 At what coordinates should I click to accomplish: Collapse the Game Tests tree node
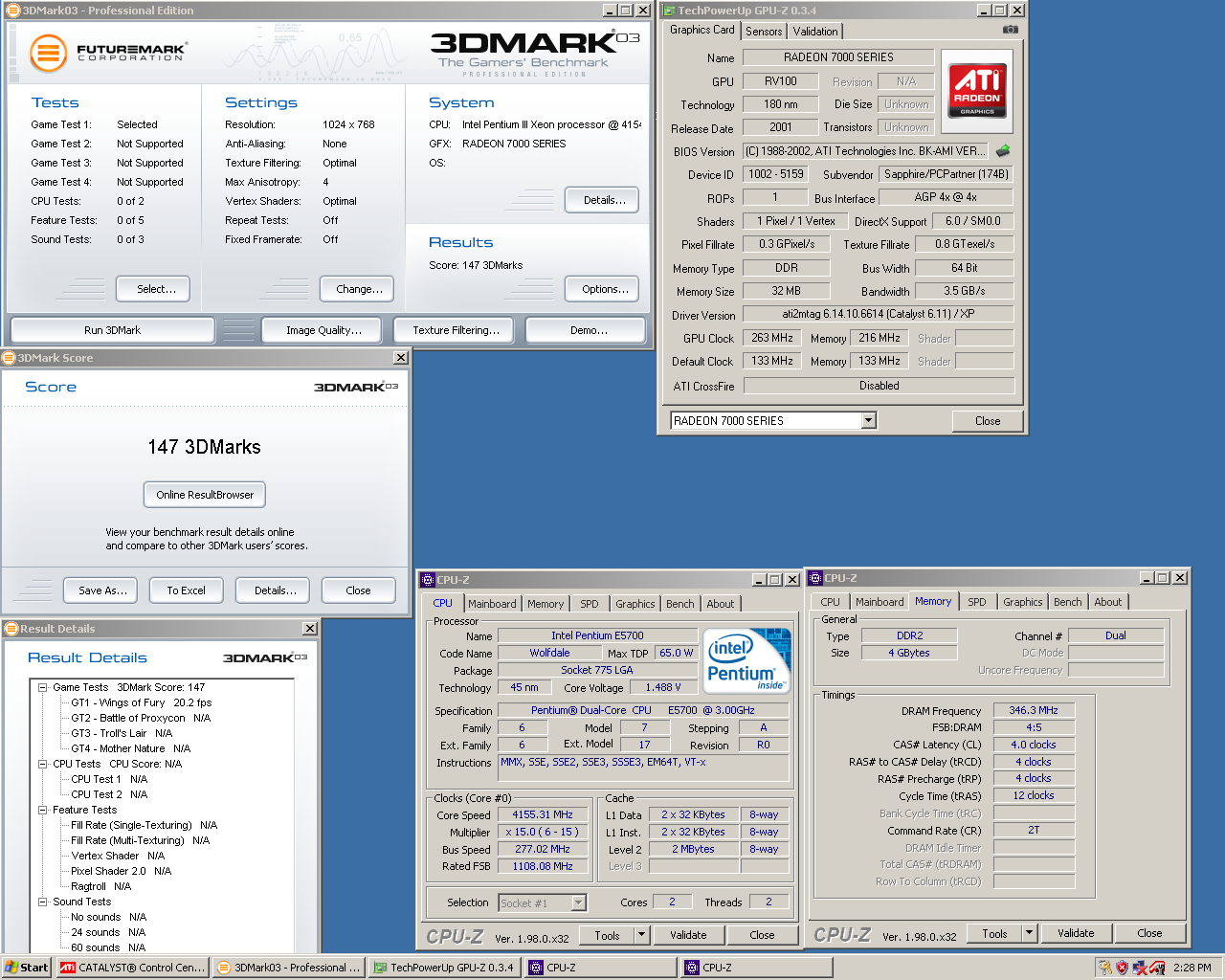coord(43,687)
